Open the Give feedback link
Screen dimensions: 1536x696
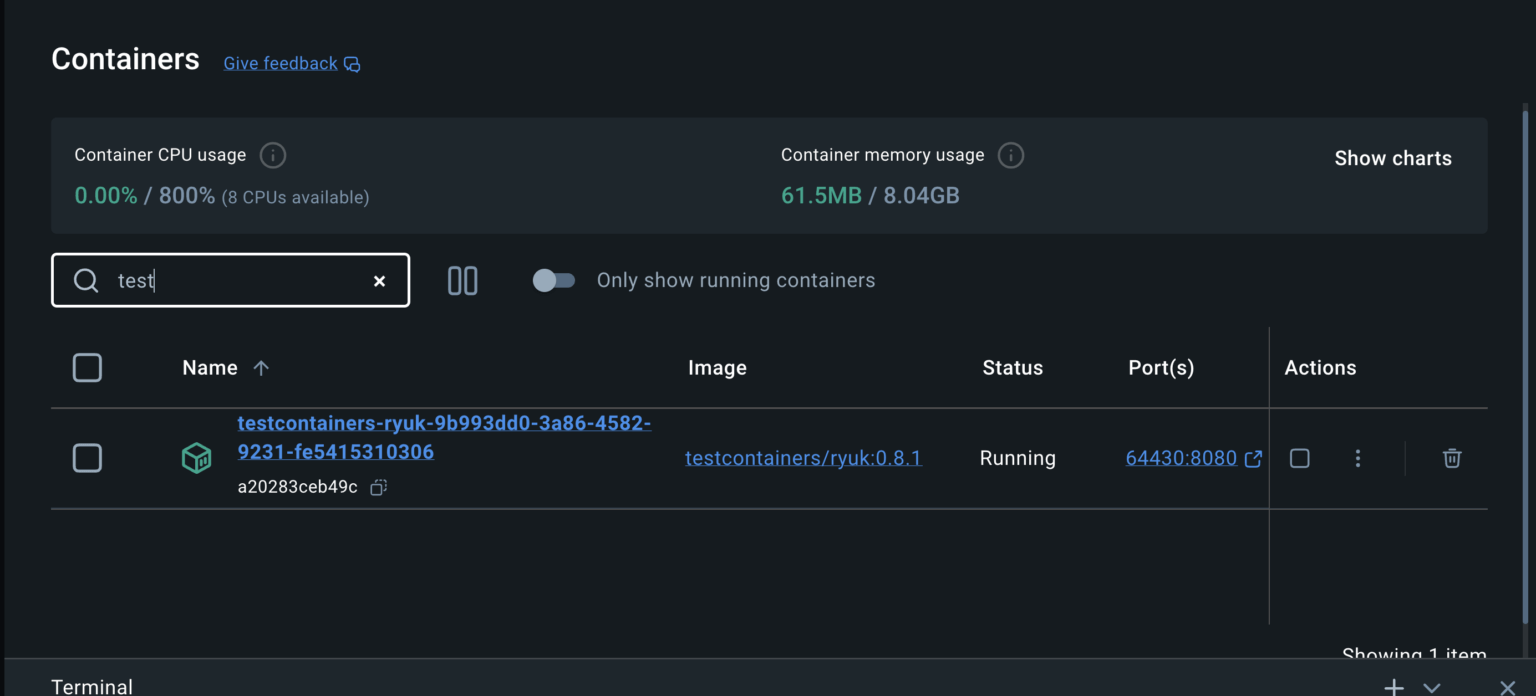click(x=281, y=63)
